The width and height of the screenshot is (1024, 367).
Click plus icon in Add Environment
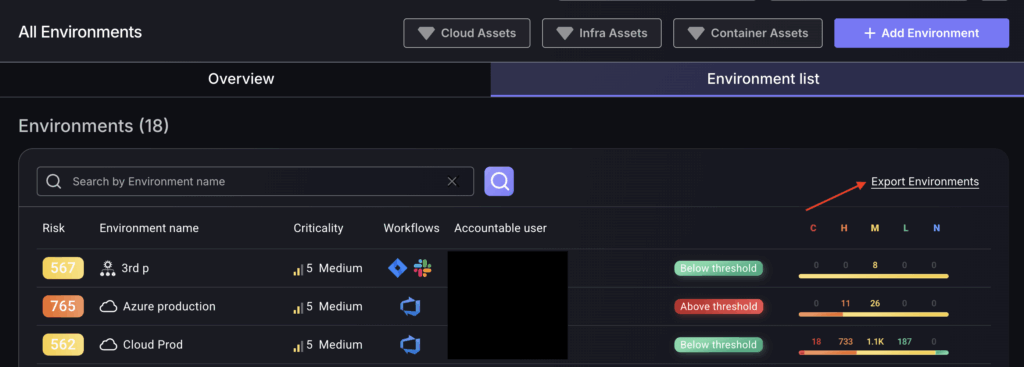pos(869,33)
